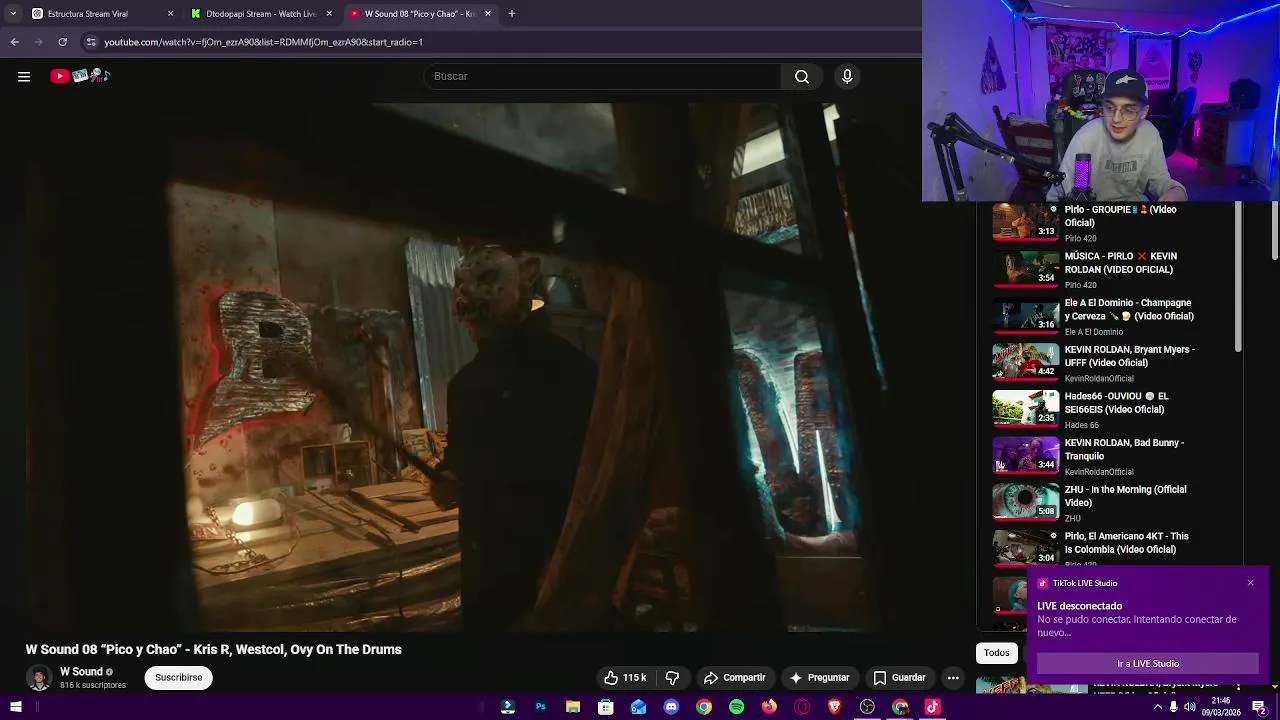Go to the YouTube home logo
The image size is (1280, 720).
point(80,76)
